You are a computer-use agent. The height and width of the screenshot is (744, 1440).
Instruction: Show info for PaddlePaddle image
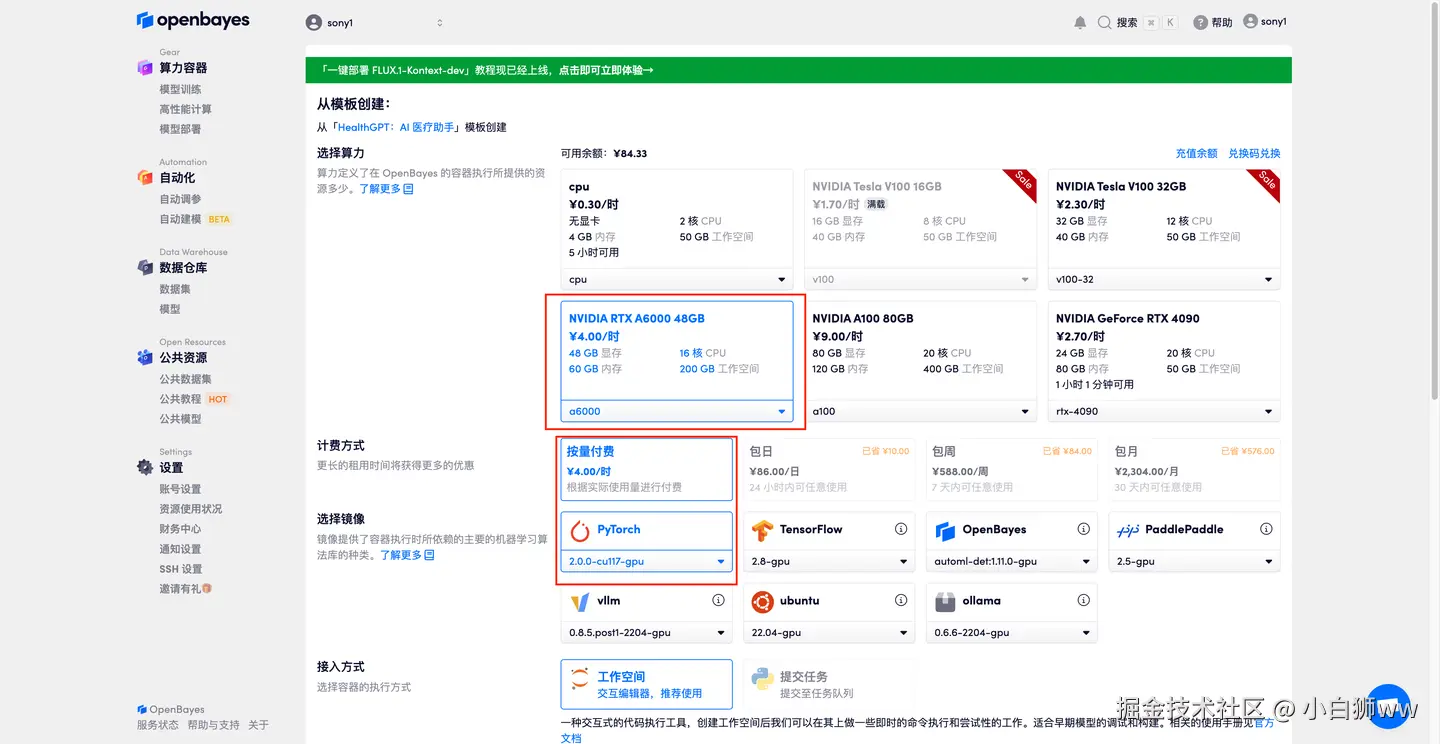coord(1266,529)
